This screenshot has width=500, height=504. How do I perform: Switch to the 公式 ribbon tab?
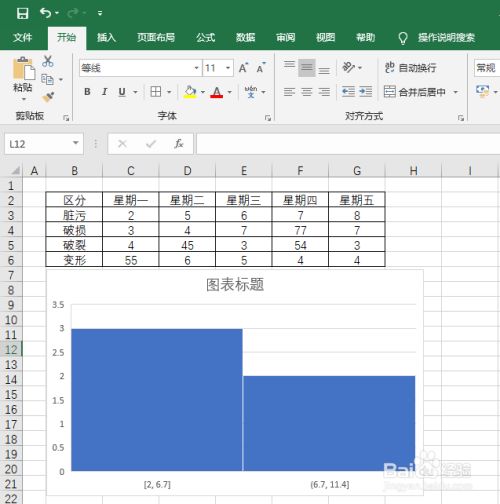point(205,37)
